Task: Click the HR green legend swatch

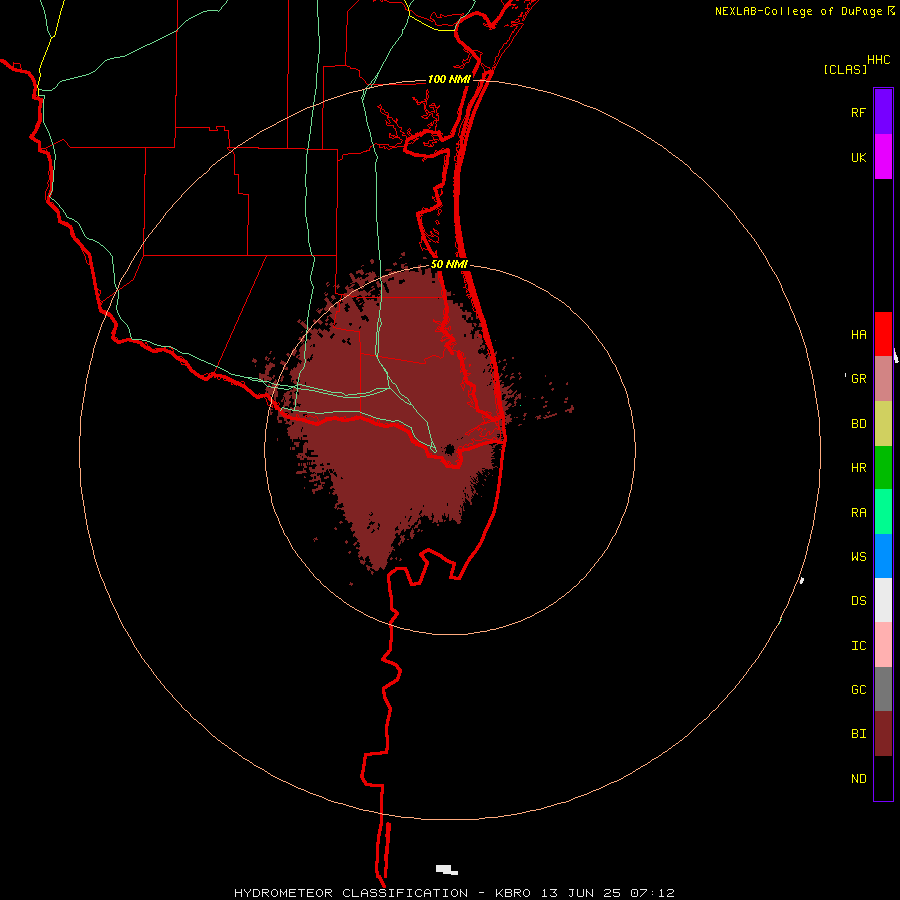Action: click(x=883, y=468)
